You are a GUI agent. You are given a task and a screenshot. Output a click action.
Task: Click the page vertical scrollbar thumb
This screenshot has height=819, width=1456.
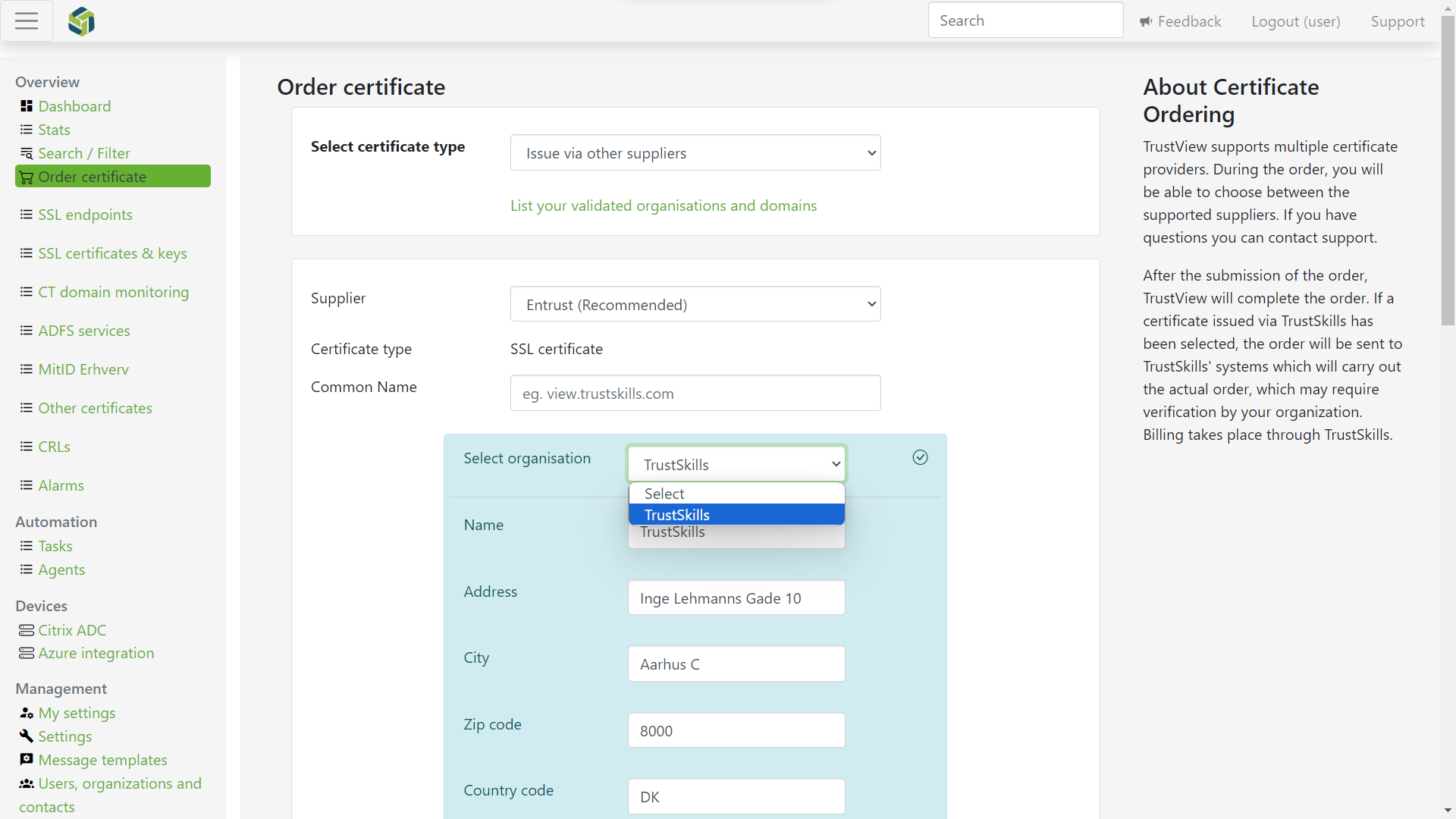pos(1448,171)
